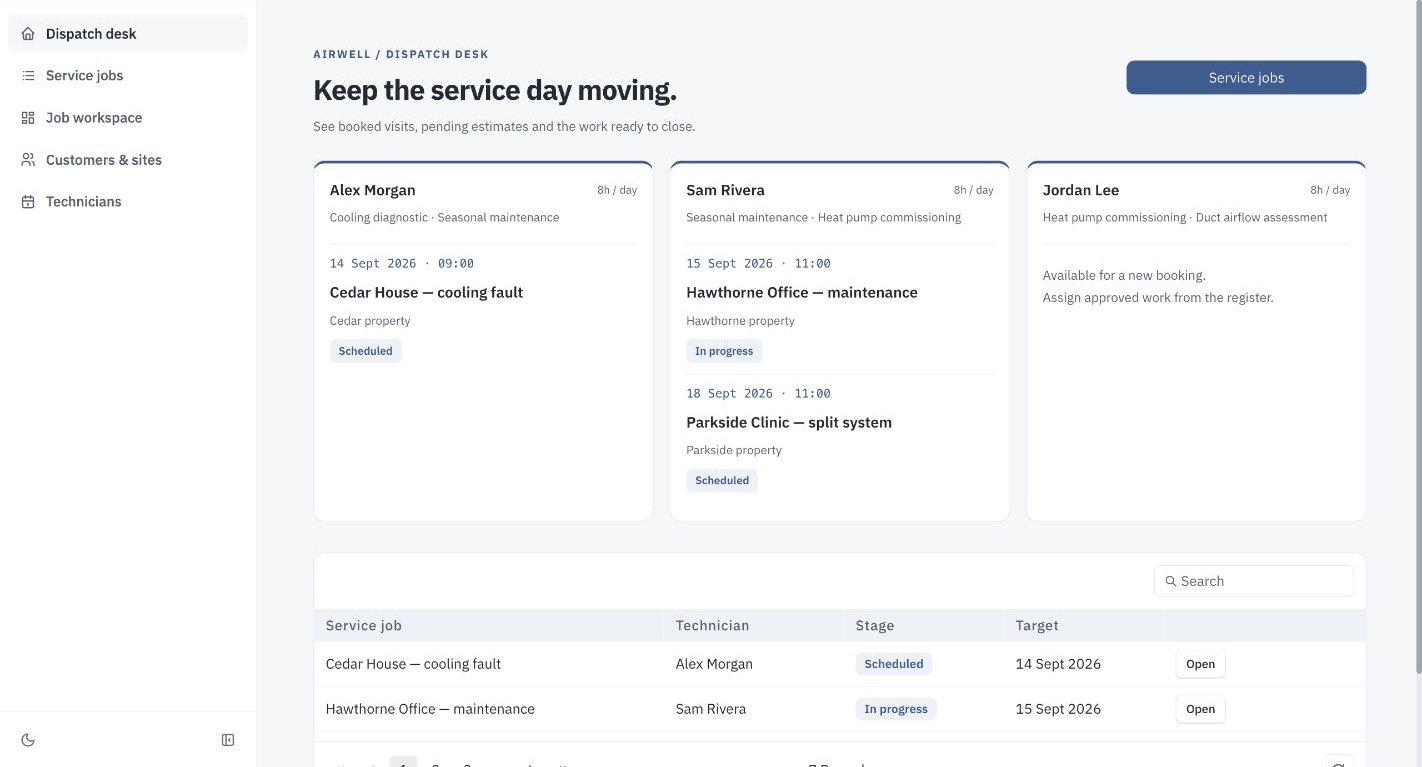Collapse the sidebar panel icon
Screen dimensions: 1422x767
[228, 740]
